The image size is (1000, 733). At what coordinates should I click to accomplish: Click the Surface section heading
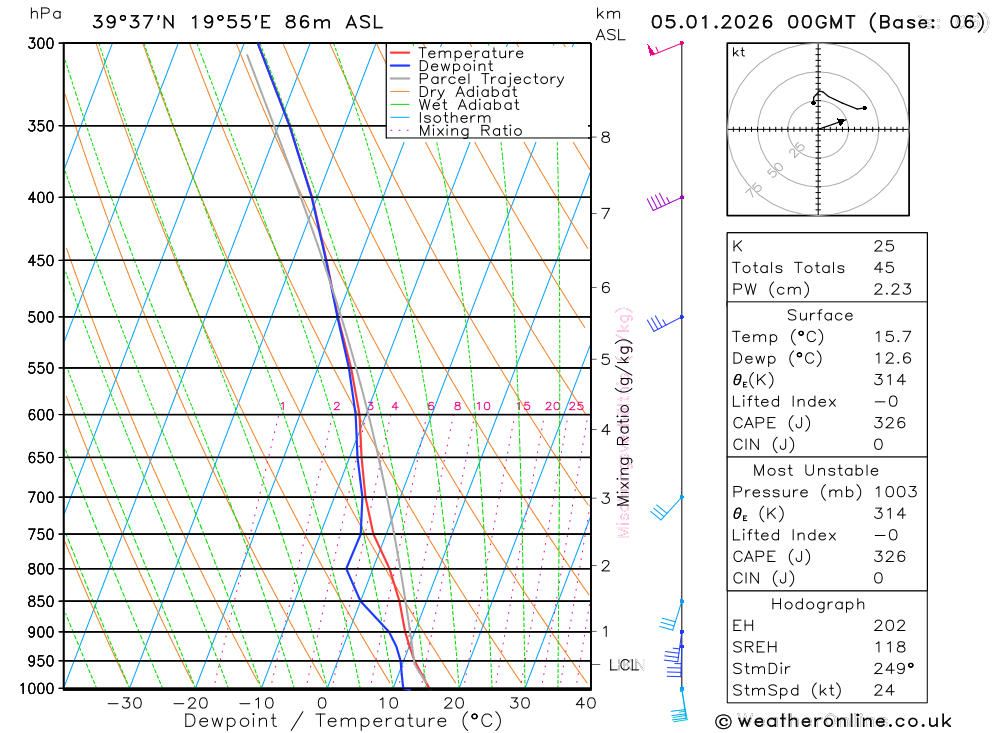[820, 315]
